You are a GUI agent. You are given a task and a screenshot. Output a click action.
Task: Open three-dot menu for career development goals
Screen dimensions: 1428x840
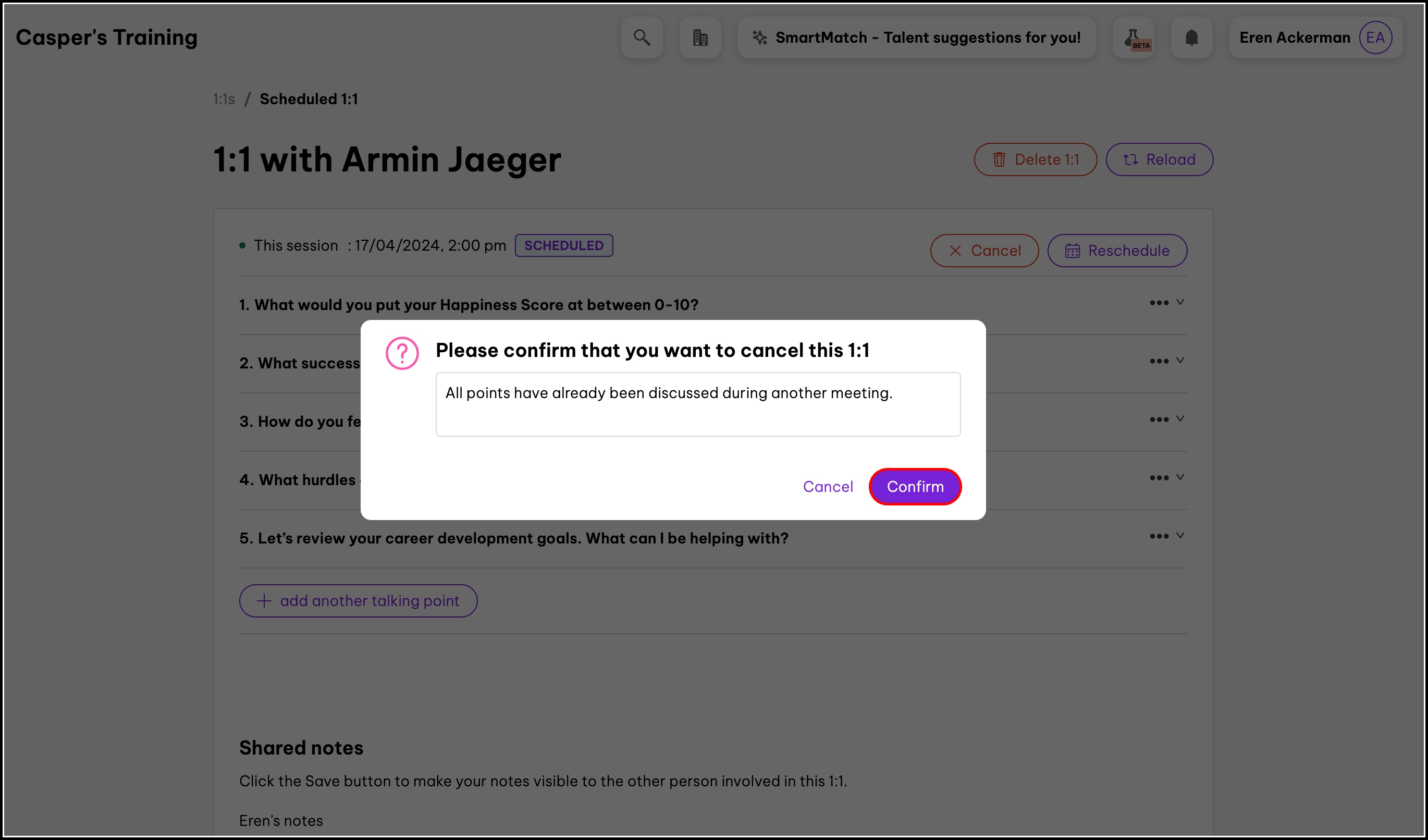click(x=1158, y=536)
